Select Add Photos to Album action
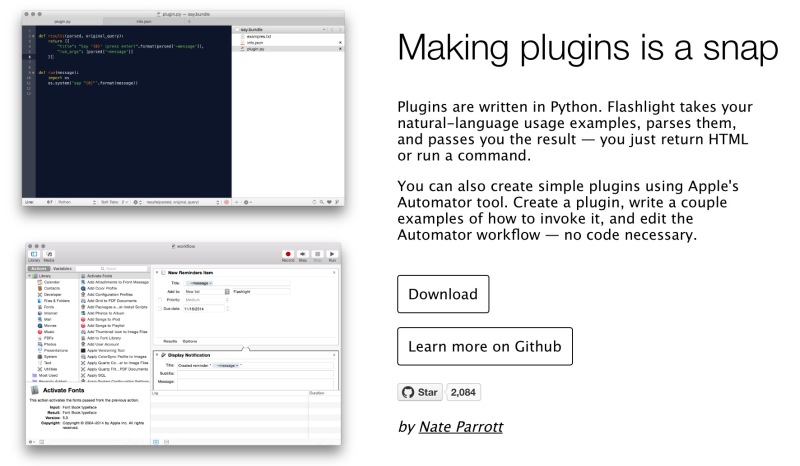This screenshot has width=800, height=466. (x=103, y=313)
